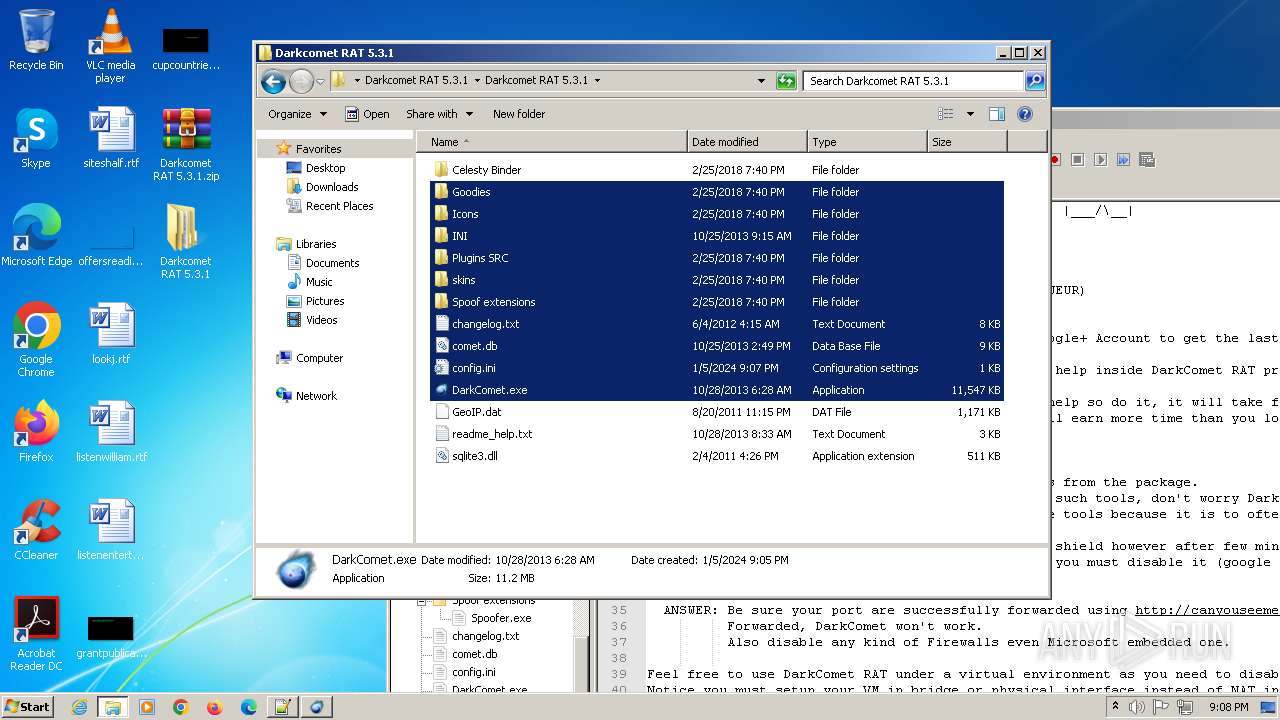
Task: Click the search magnifier icon
Action: click(1035, 81)
